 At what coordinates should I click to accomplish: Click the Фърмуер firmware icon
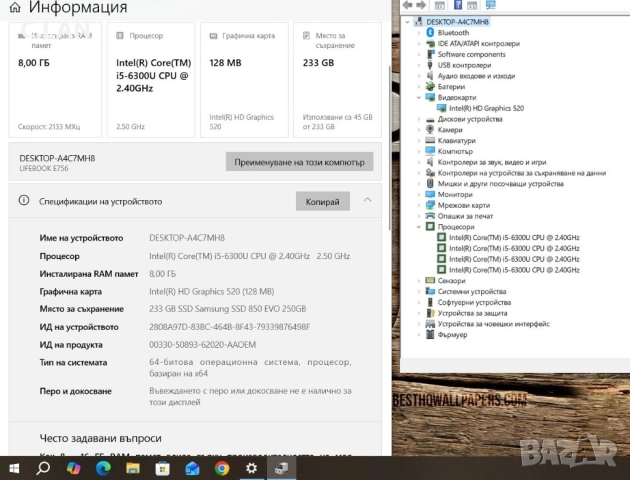point(430,334)
